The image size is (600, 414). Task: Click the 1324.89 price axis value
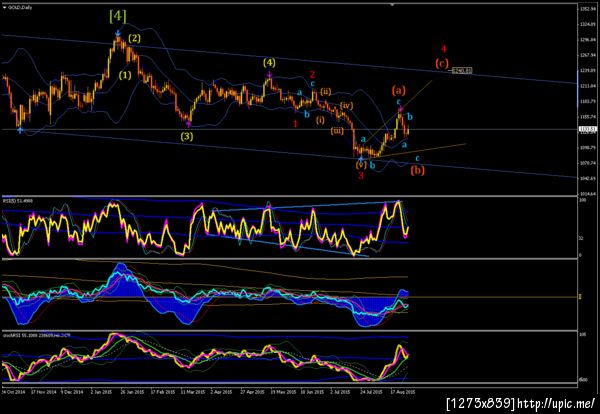(586, 24)
